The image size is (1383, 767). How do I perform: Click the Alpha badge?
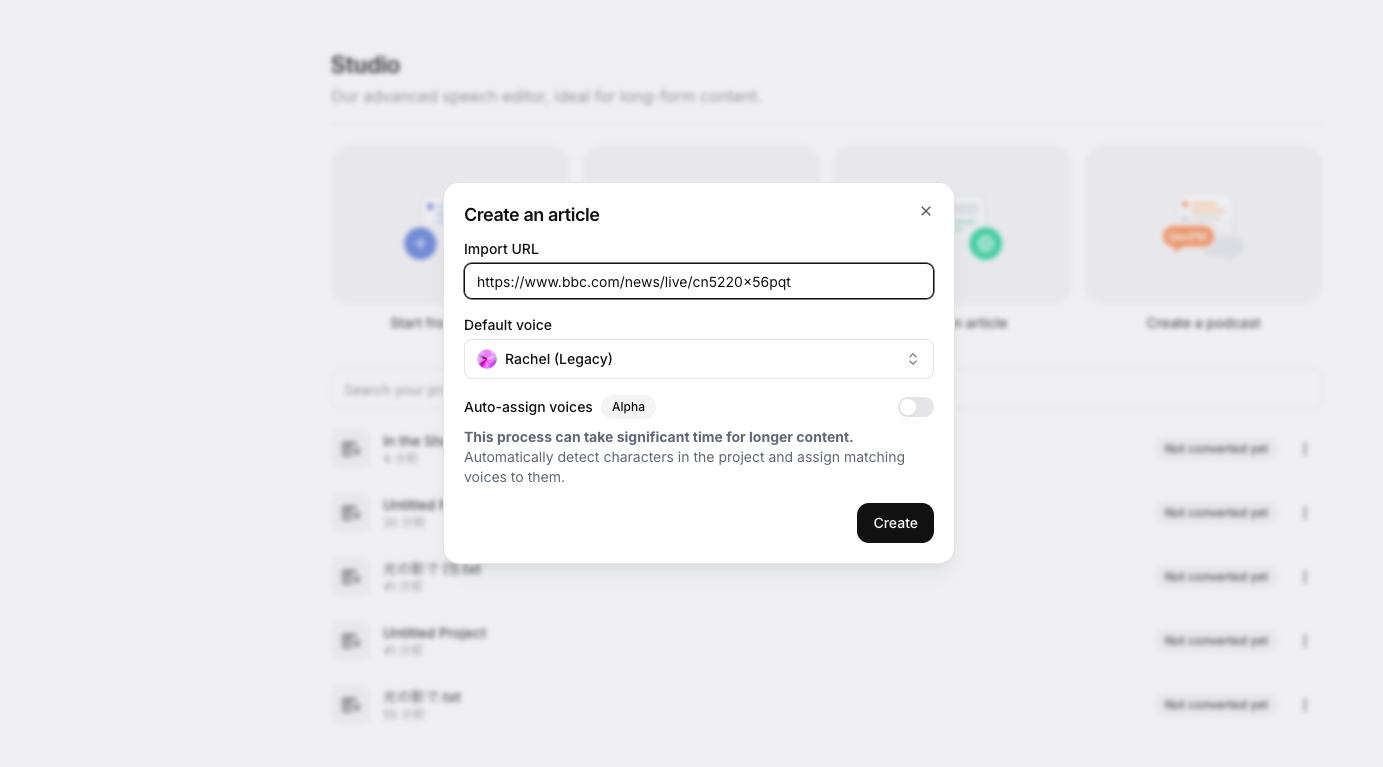point(628,407)
